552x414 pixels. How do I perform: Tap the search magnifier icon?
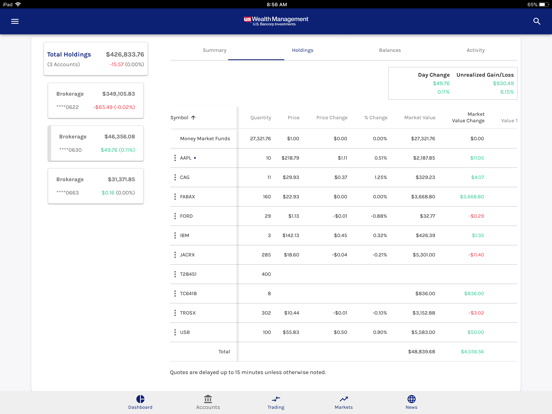pyautogui.click(x=537, y=21)
